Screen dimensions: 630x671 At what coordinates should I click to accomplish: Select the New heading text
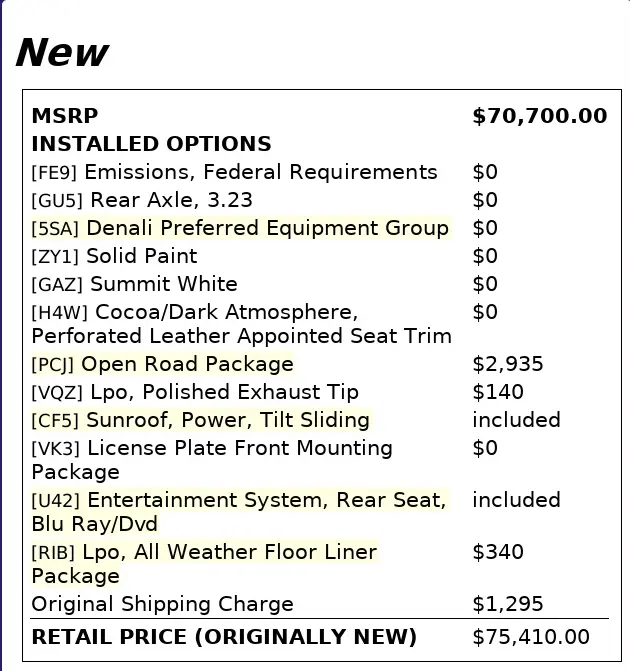pos(62,53)
